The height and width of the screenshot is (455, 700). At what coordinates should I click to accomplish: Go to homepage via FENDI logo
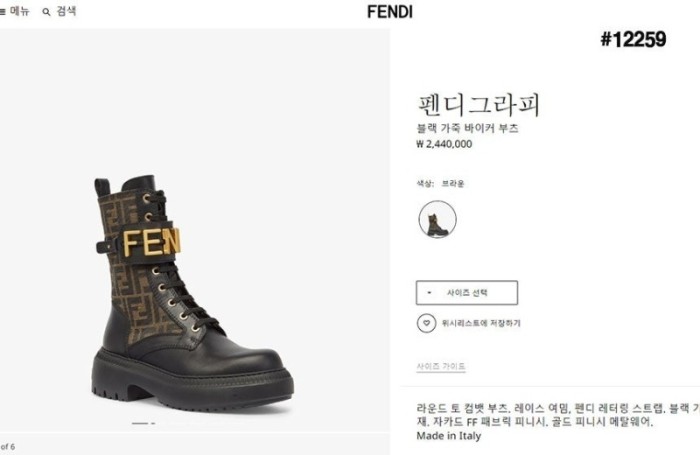(x=389, y=12)
